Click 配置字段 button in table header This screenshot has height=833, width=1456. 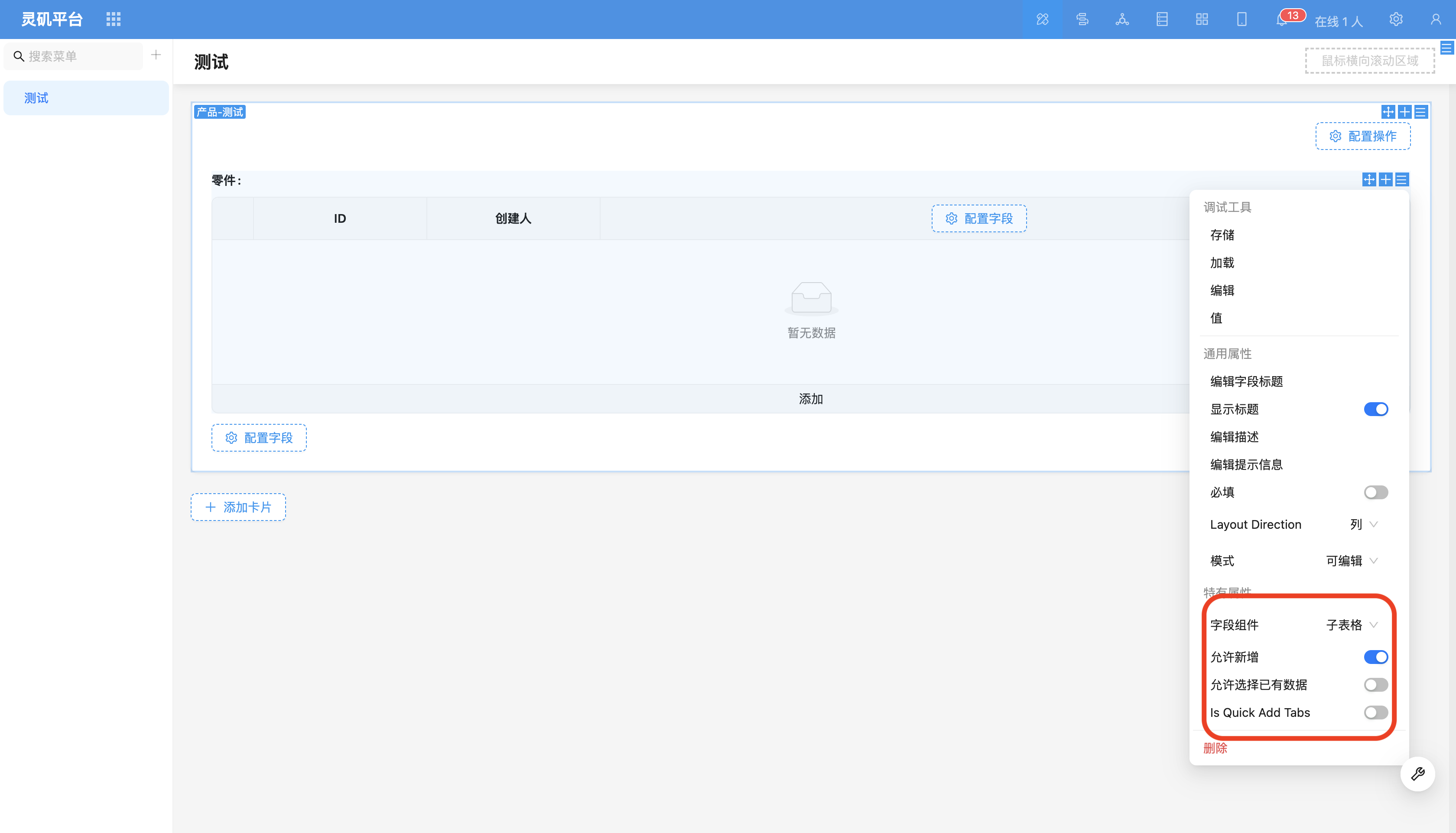tap(979, 218)
